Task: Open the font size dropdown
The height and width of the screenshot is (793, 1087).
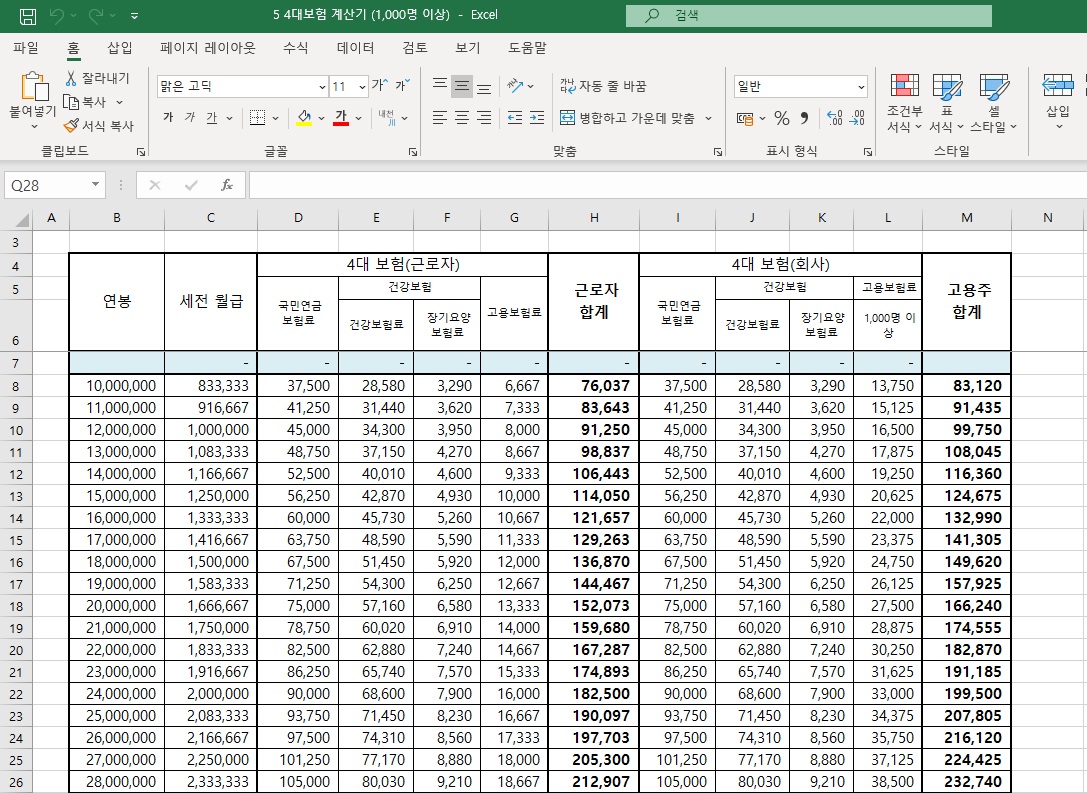Action: pyautogui.click(x=362, y=87)
